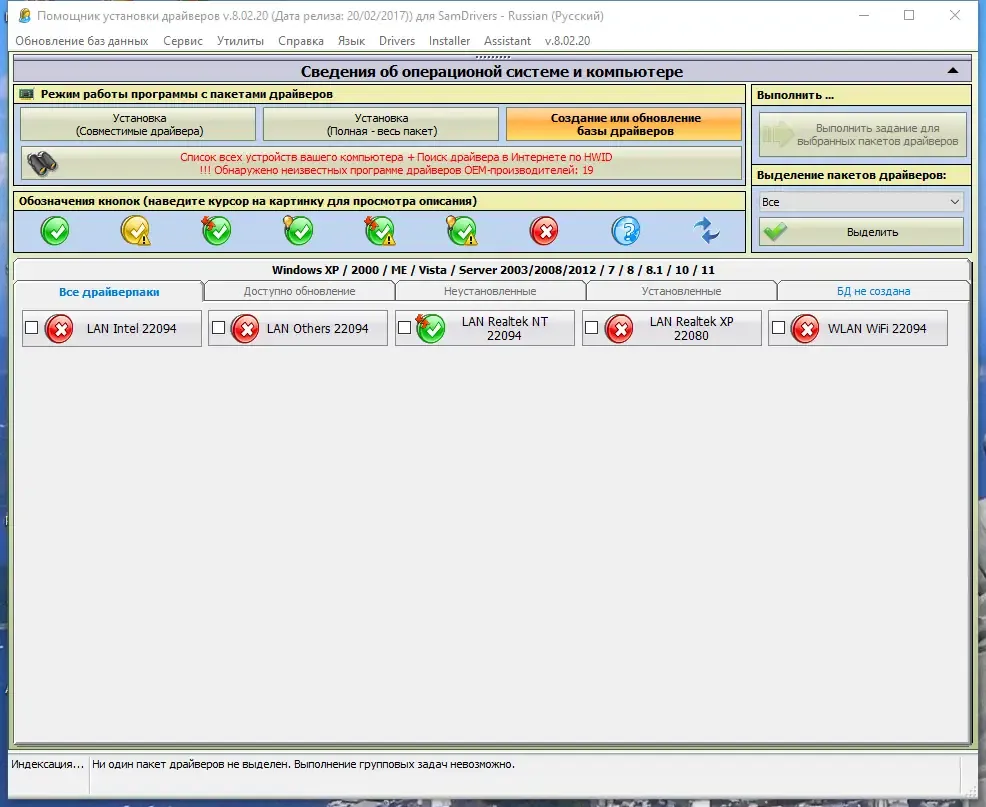986x807 pixels.
Task: Click the binoculars device search icon
Action: [x=42, y=164]
